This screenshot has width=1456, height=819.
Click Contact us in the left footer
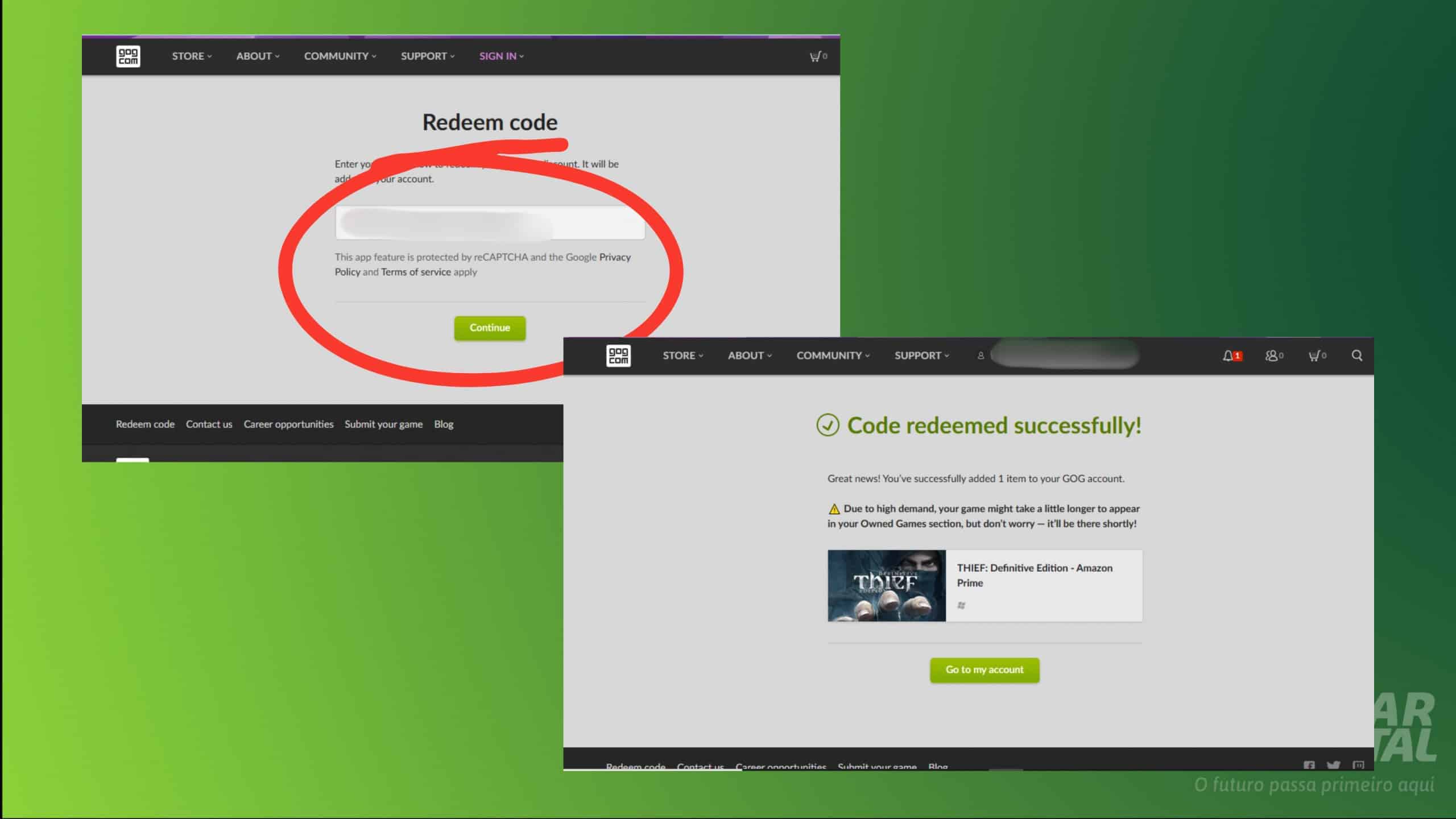coord(209,424)
